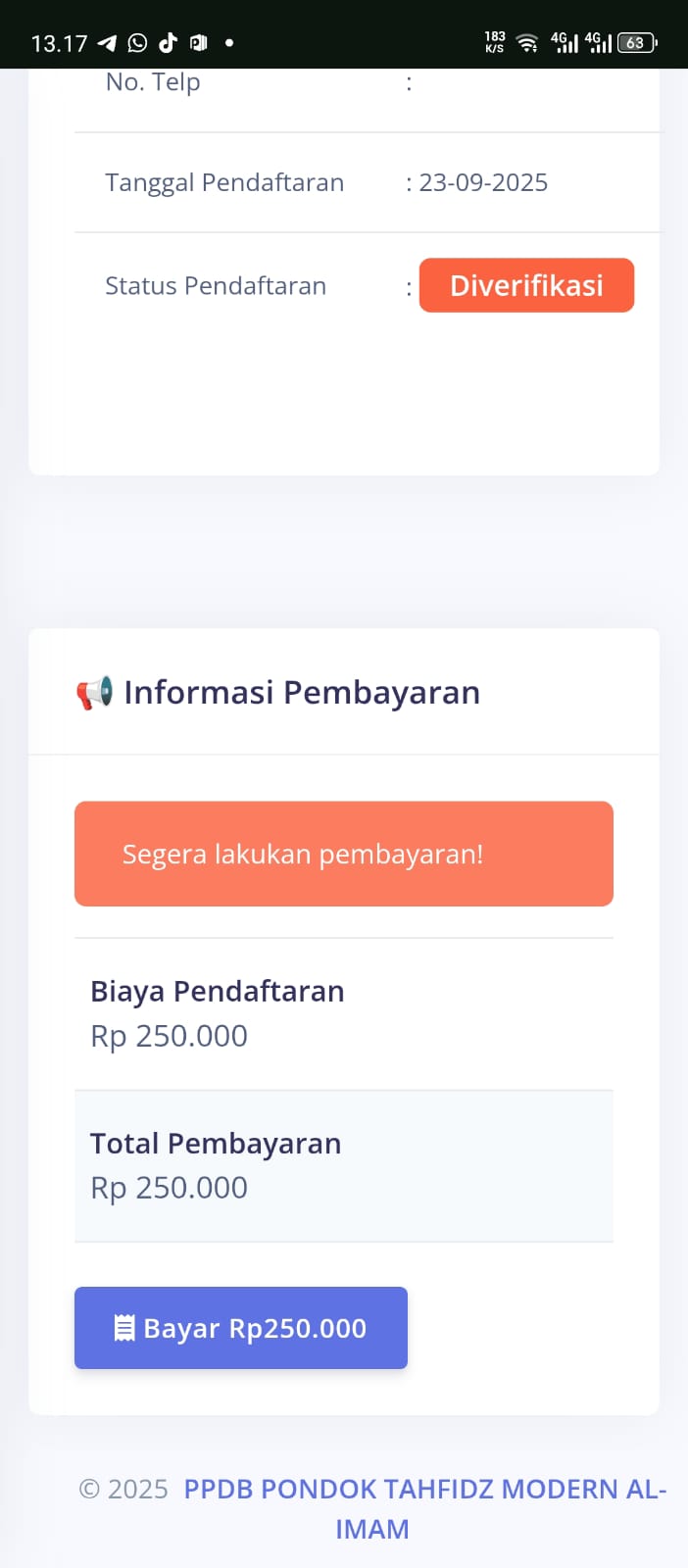Tap the network speed K/S indicator
The width and height of the screenshot is (688, 1568).
[x=495, y=42]
